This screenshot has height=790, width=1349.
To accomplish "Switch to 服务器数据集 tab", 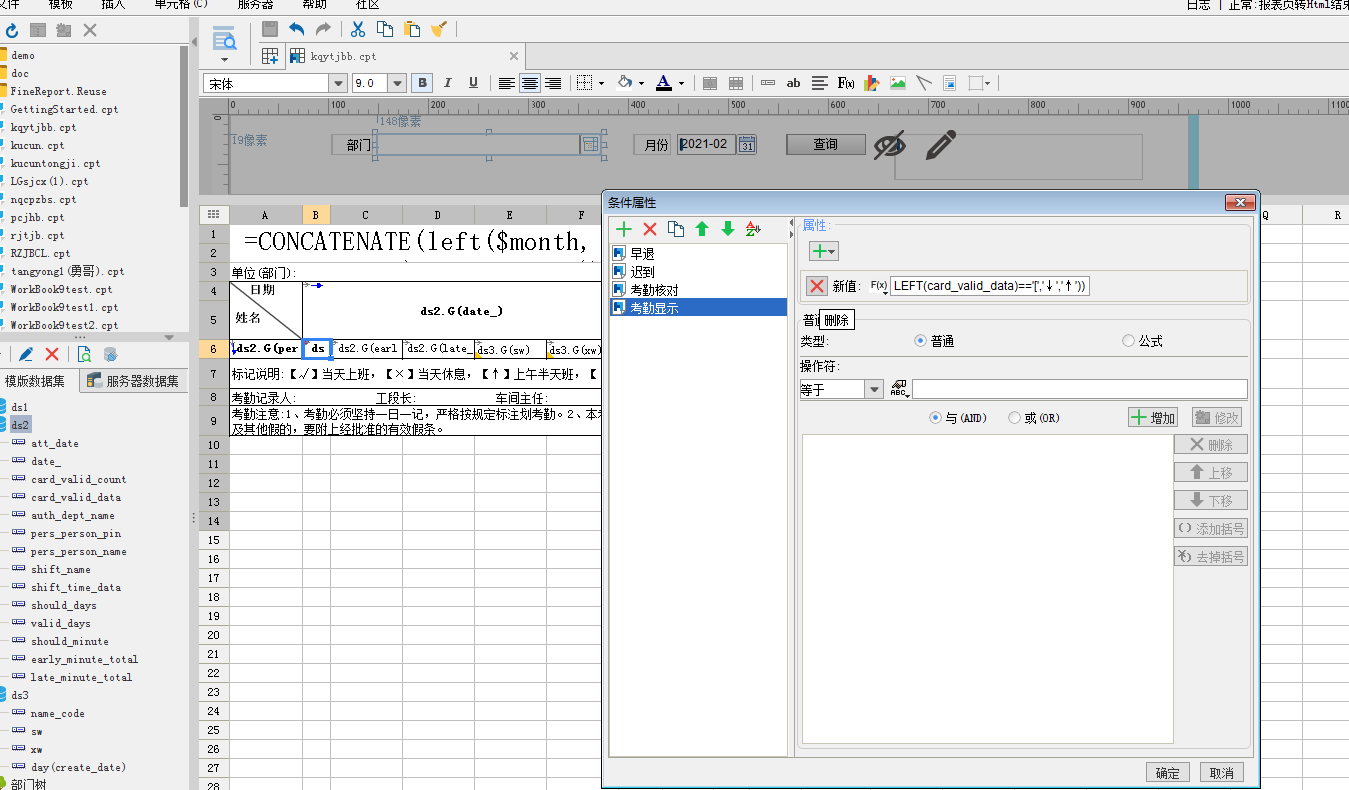I will click(x=133, y=381).
